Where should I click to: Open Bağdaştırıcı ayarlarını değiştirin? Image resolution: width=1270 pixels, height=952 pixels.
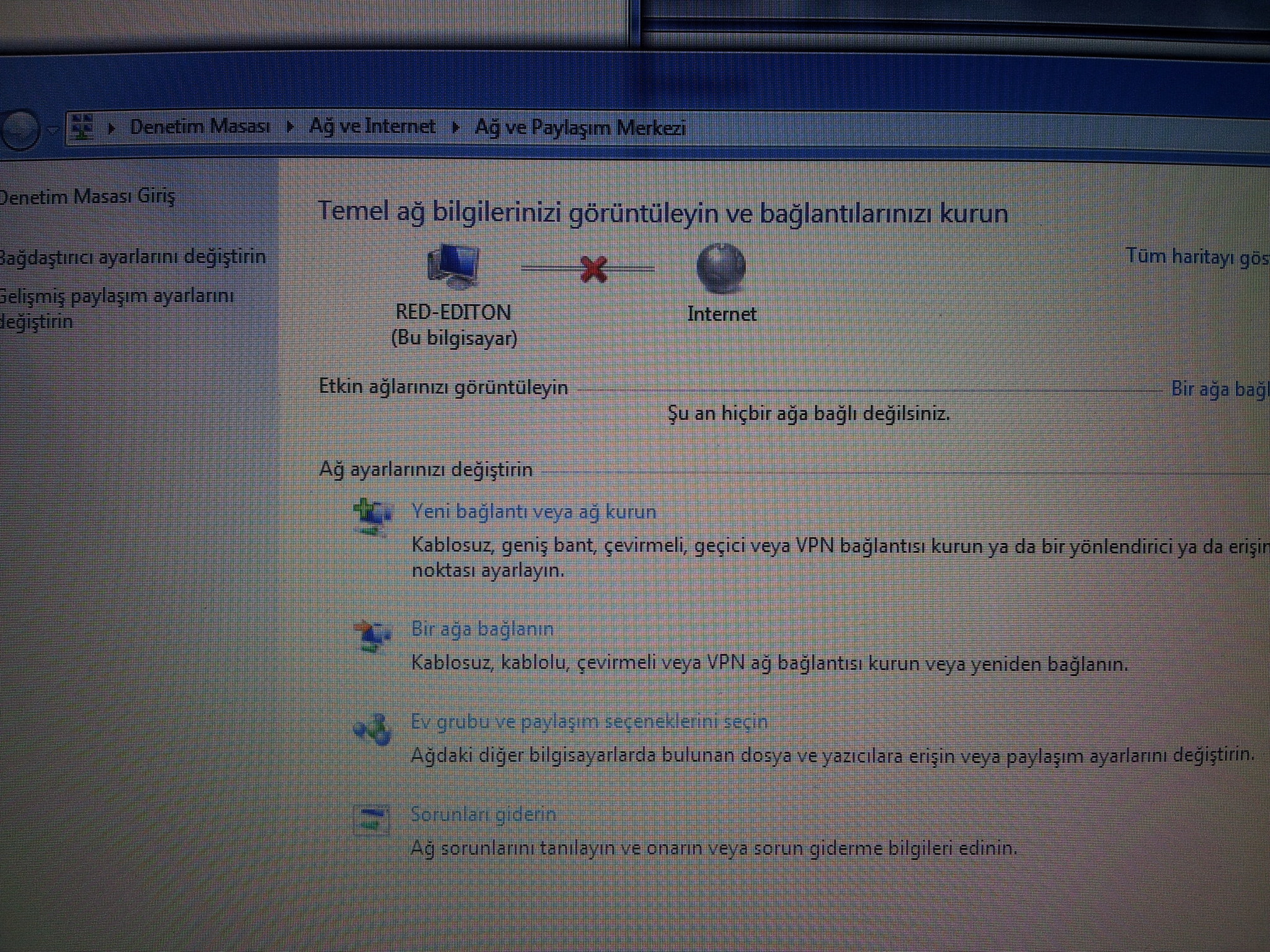click(x=133, y=257)
